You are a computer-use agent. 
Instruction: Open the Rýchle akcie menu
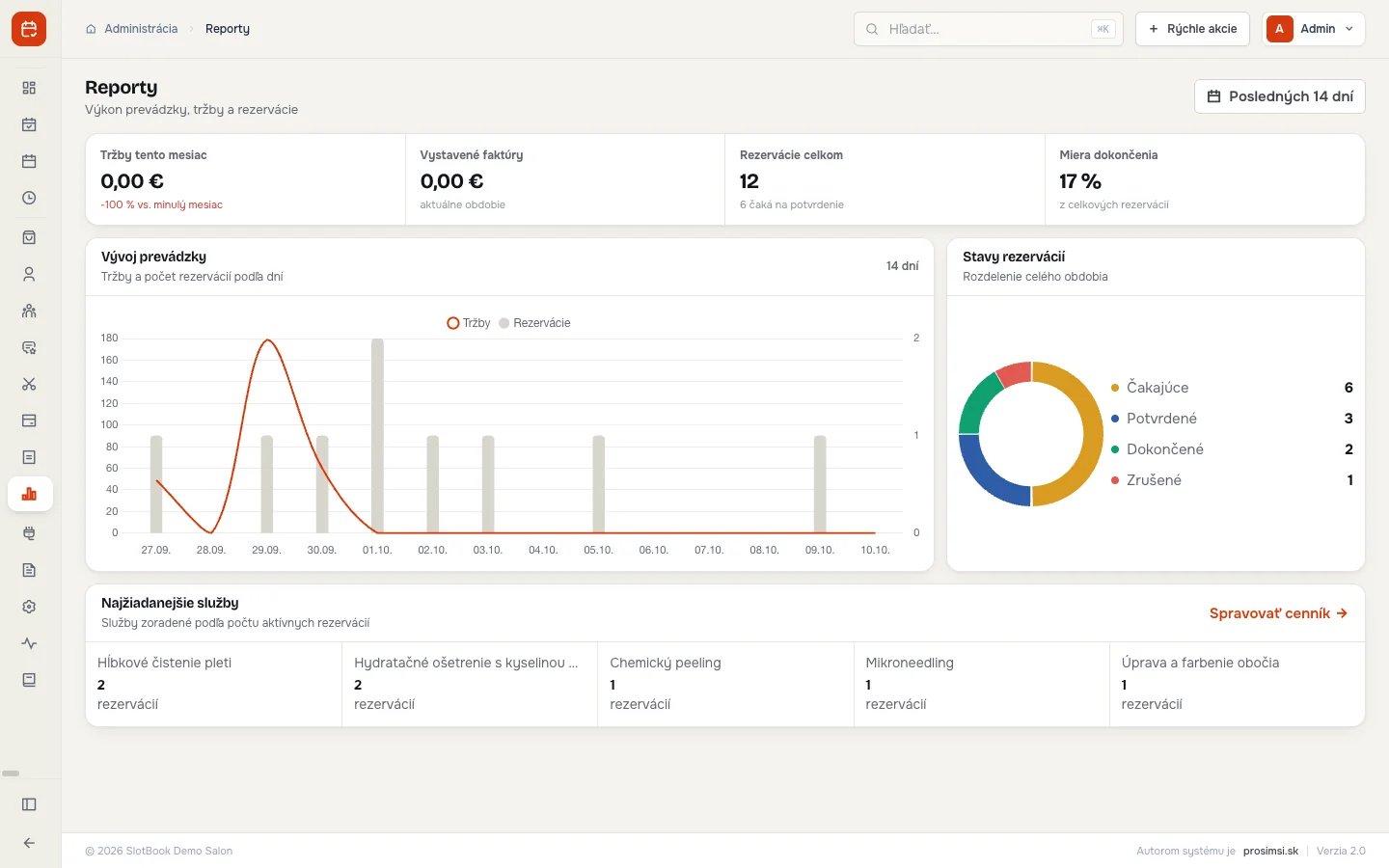pos(1192,29)
